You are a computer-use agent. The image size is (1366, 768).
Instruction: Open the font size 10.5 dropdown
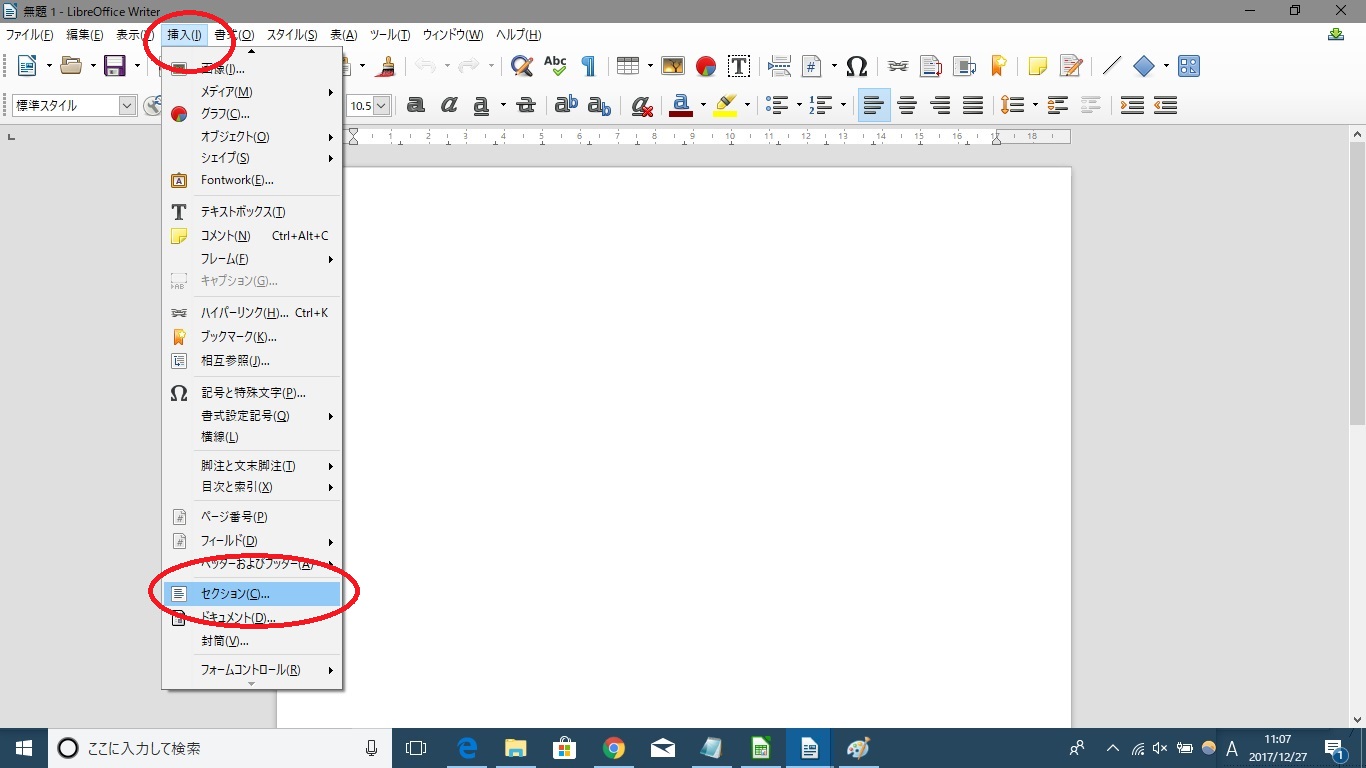pyautogui.click(x=381, y=105)
